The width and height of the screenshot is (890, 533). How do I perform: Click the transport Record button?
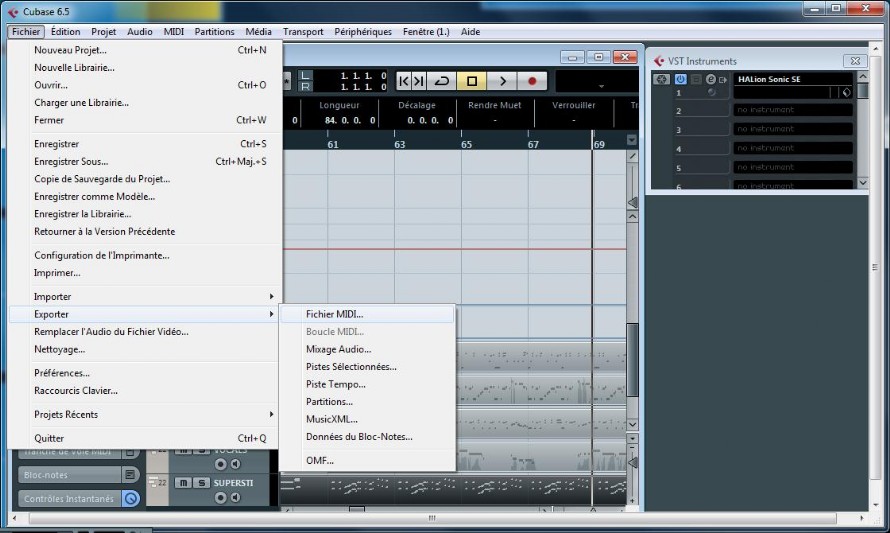(x=532, y=81)
